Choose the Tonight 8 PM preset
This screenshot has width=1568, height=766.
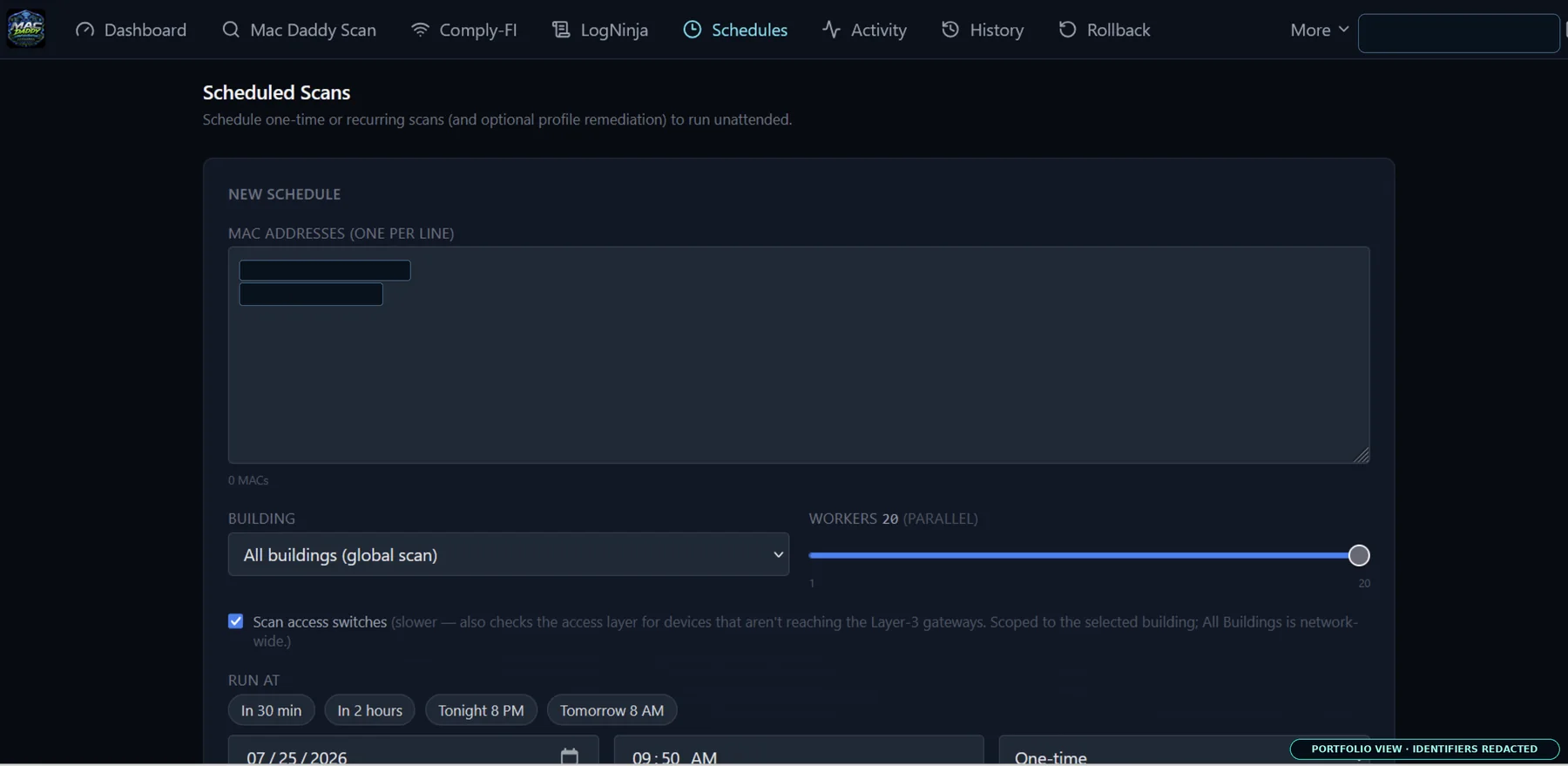(x=481, y=710)
